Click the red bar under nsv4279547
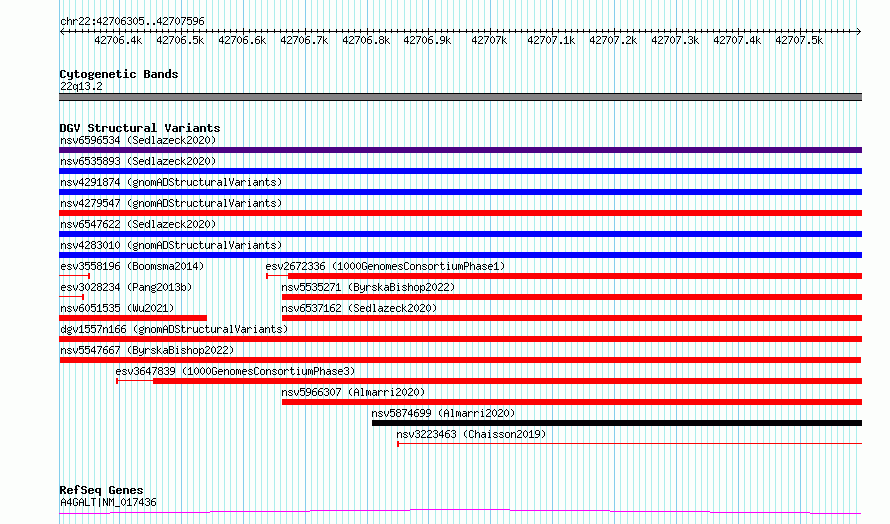890x524 pixels. pyautogui.click(x=460, y=213)
